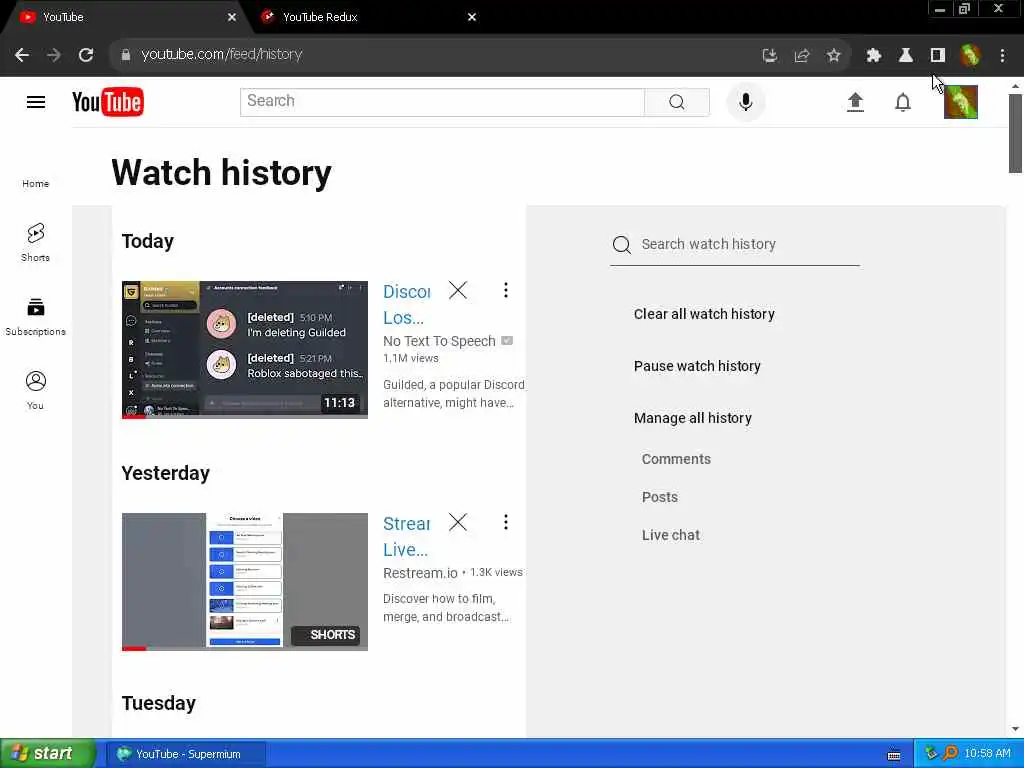Click Pause watch history
This screenshot has width=1024, height=768.
[x=697, y=366]
